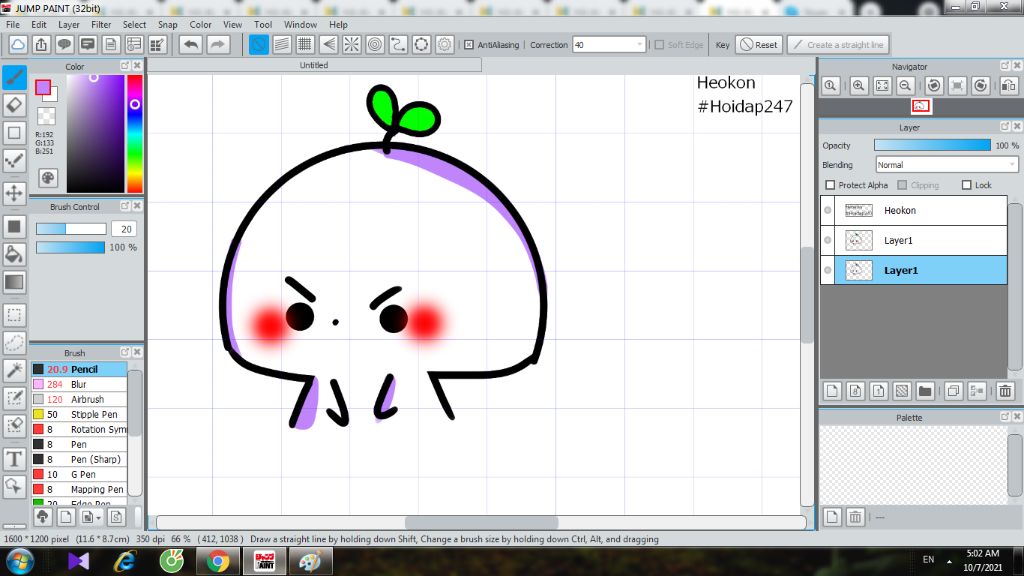This screenshot has height=576, width=1024.
Task: Open the Correction value dropdown
Action: coord(639,44)
